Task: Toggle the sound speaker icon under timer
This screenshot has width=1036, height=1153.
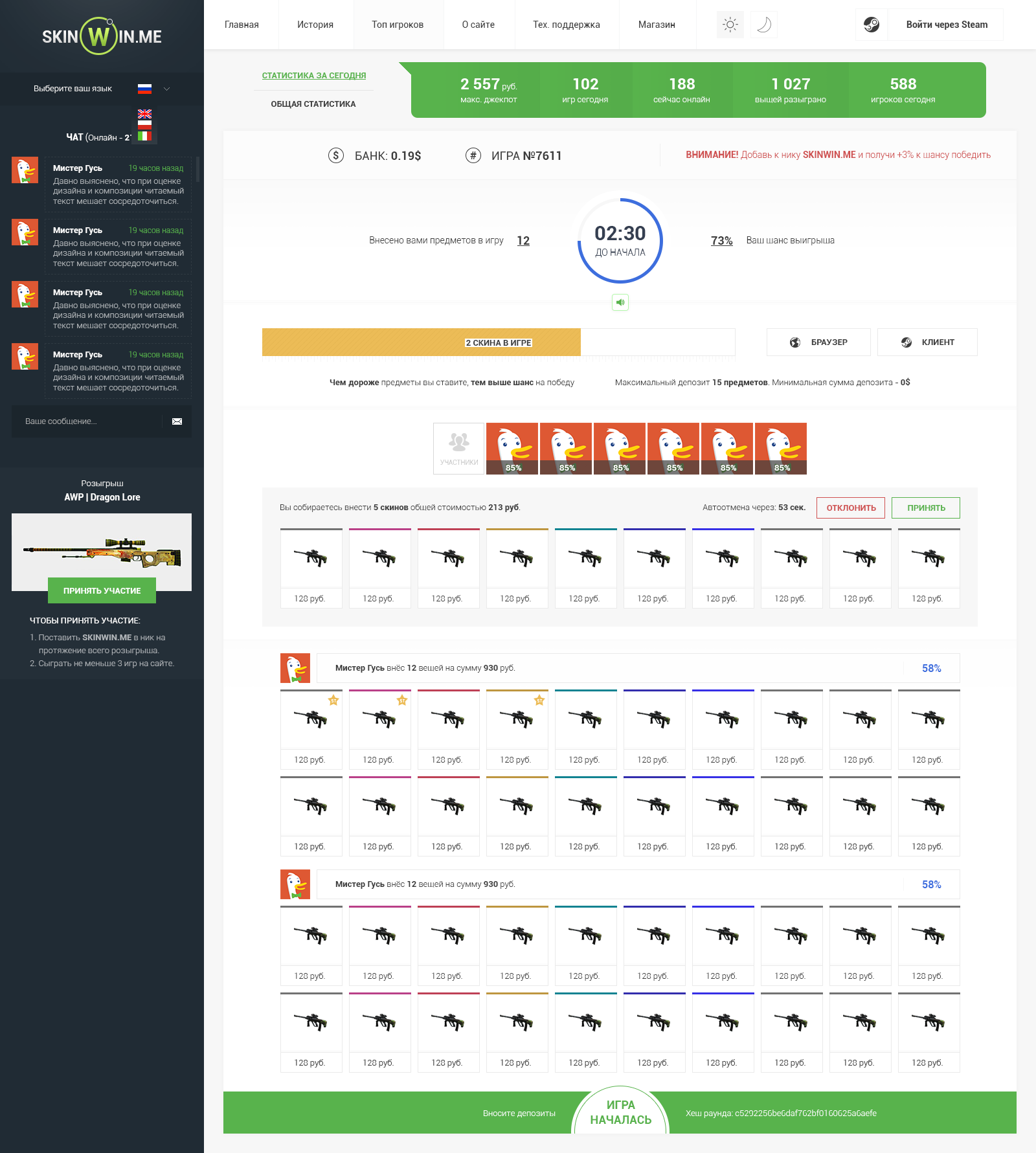Action: pos(620,302)
